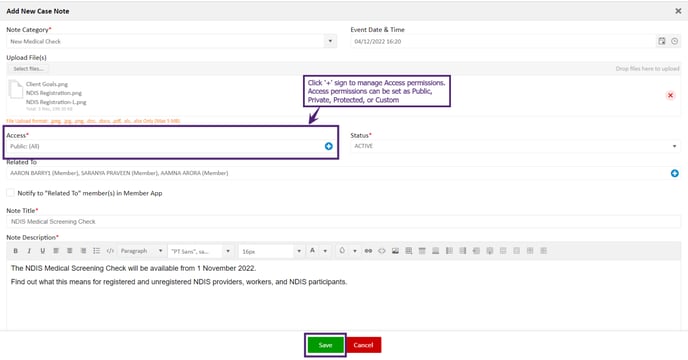The image size is (688, 360).
Task: Remove uploaded files with the red X
Action: tap(670, 95)
